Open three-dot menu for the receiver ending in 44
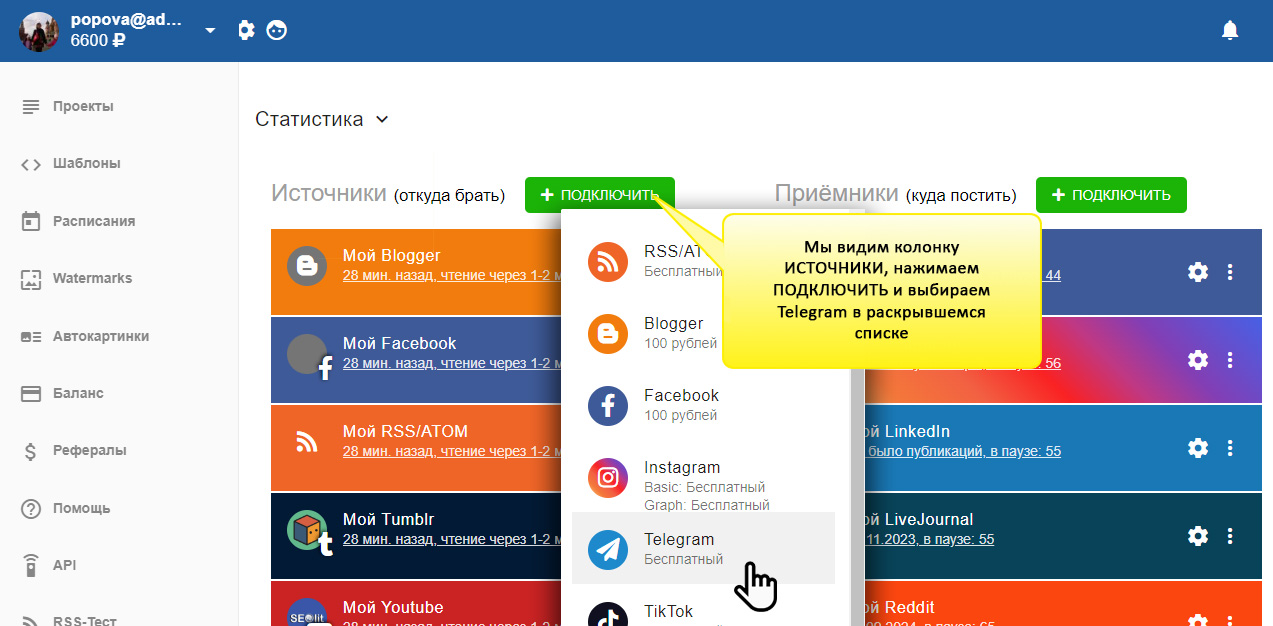 point(1230,272)
